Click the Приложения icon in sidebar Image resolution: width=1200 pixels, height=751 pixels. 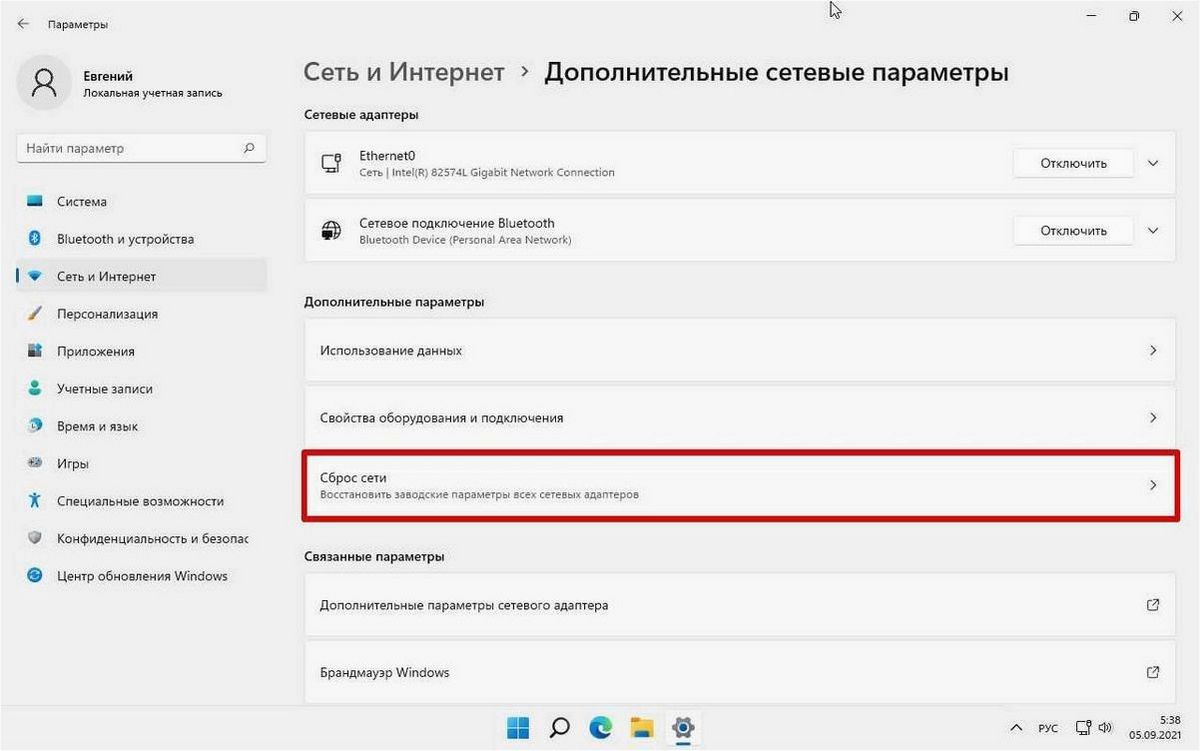point(35,351)
